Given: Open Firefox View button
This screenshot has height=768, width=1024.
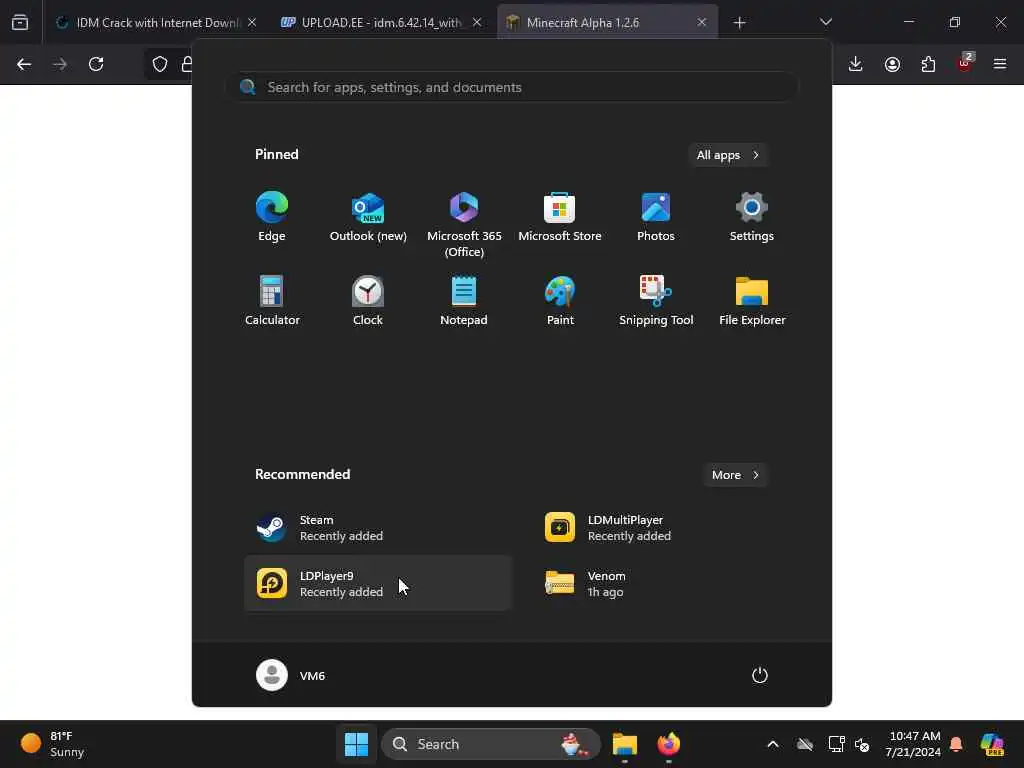Looking at the screenshot, I should (x=20, y=22).
